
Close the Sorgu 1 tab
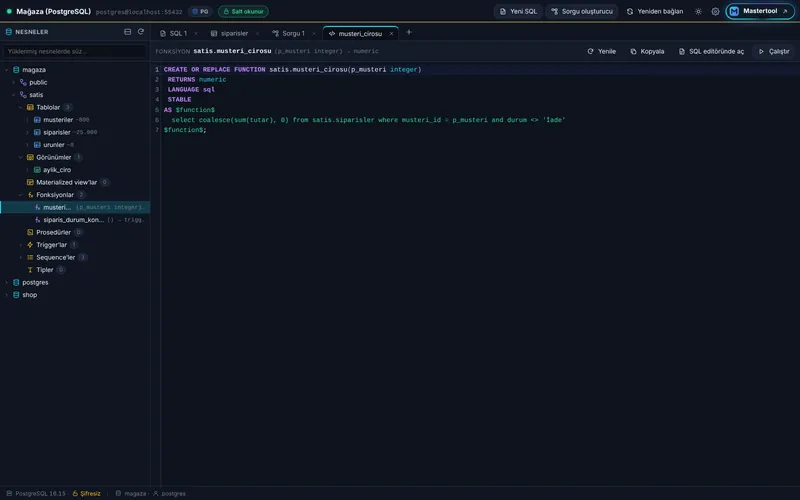point(313,34)
